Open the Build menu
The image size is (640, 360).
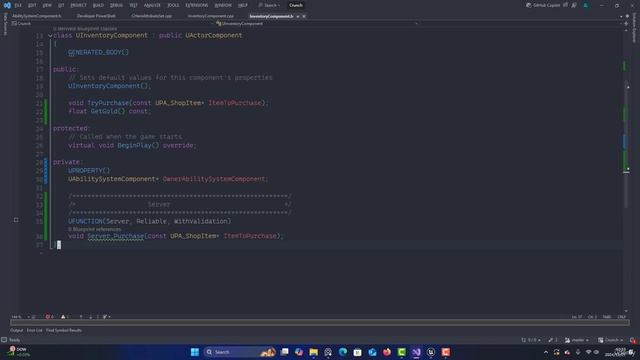(98, 5)
